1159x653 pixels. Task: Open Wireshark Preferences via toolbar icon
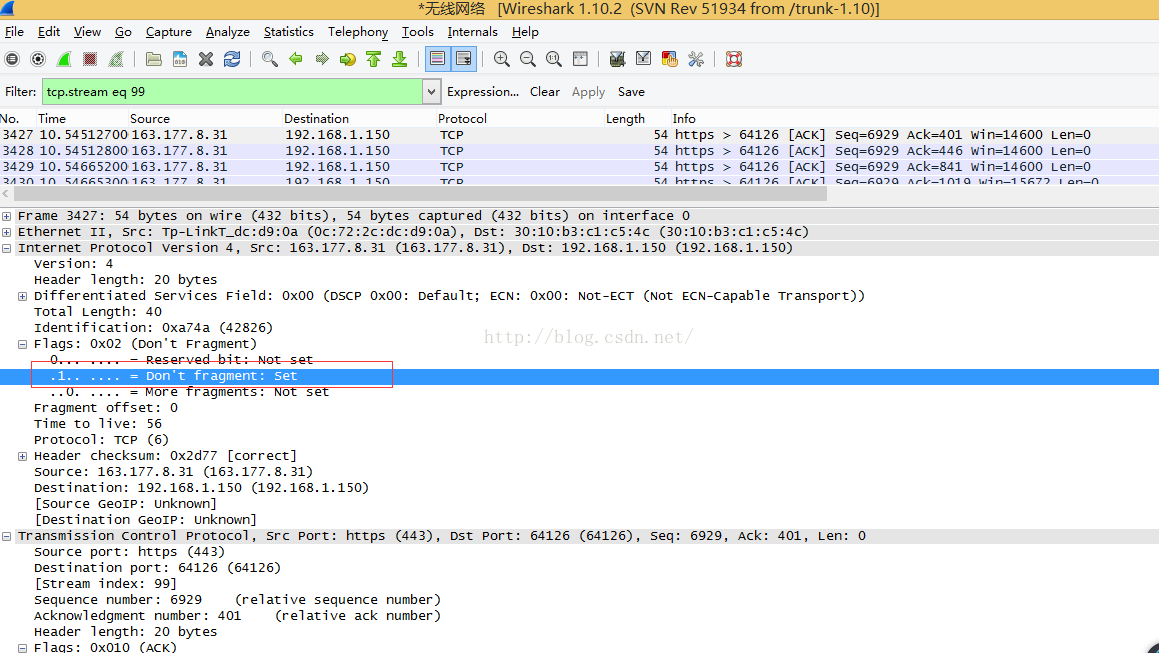tap(695, 59)
